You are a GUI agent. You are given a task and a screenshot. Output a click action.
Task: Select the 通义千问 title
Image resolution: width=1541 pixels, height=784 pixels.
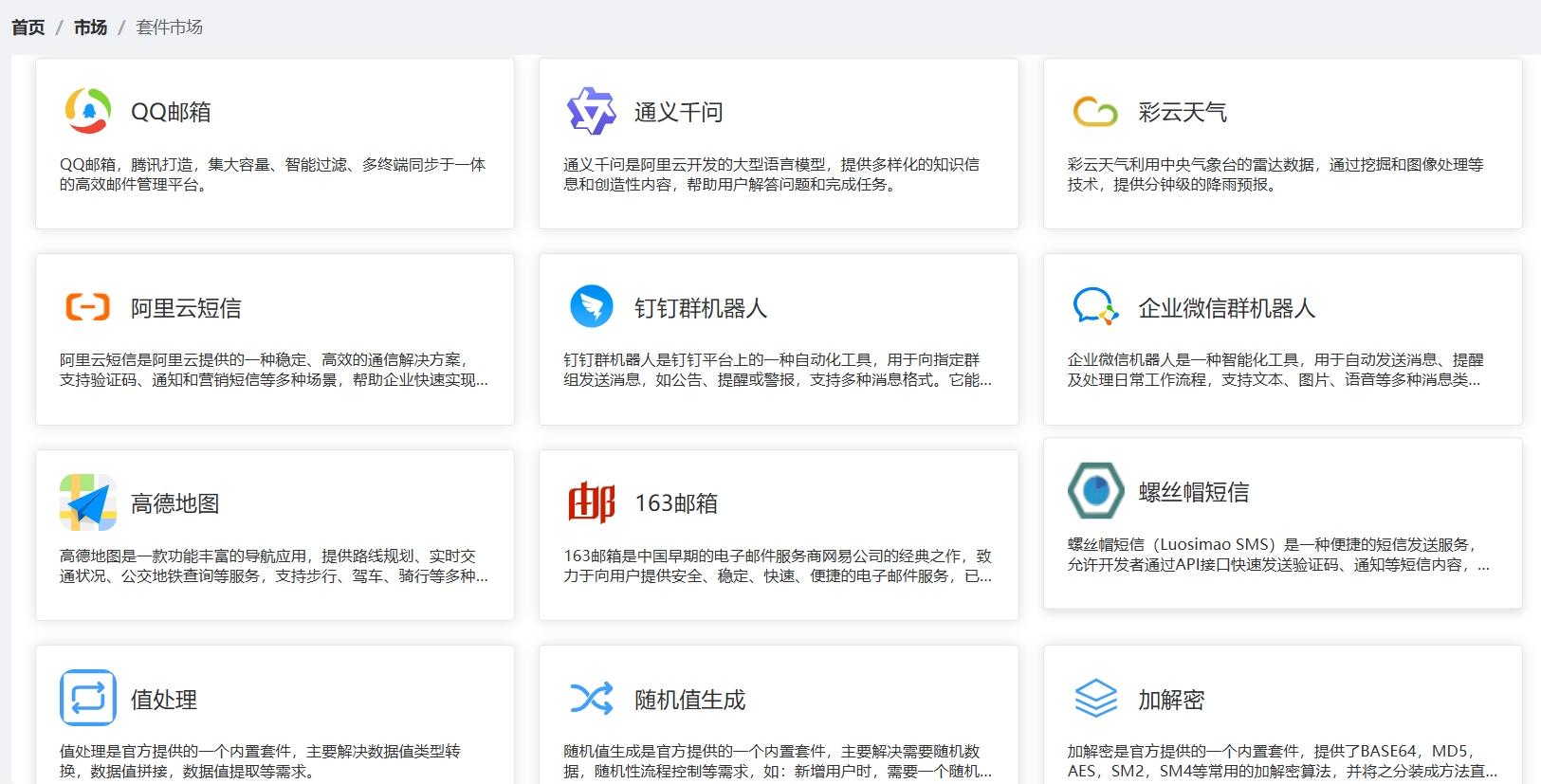679,112
